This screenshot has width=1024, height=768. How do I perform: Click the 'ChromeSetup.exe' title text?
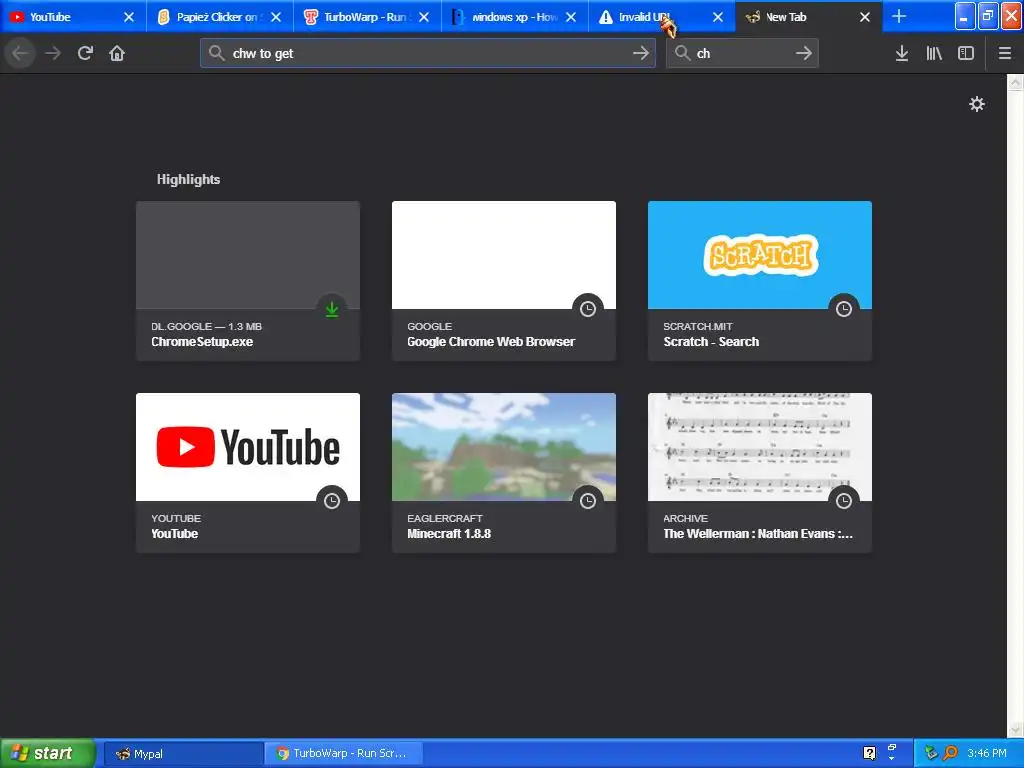[x=202, y=342]
